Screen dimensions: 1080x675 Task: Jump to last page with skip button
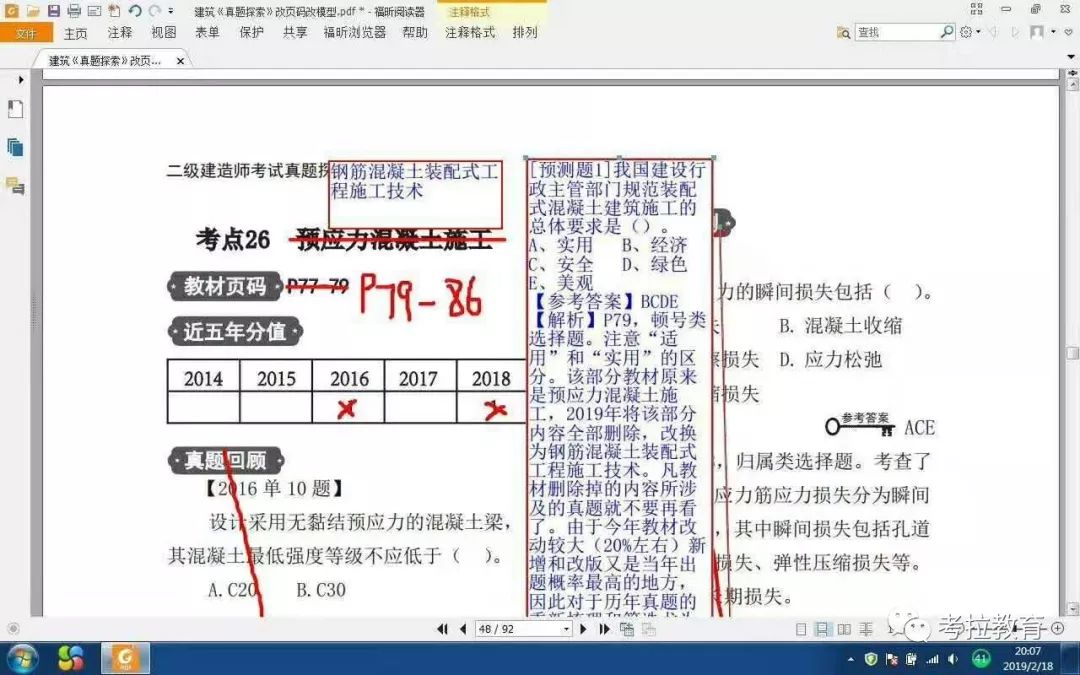coord(604,629)
